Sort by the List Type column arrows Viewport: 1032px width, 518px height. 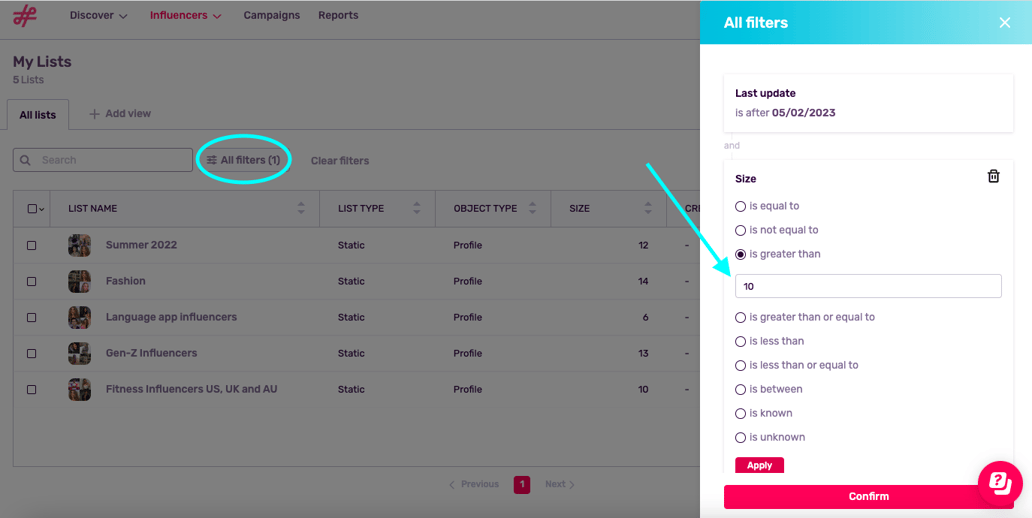coord(416,209)
